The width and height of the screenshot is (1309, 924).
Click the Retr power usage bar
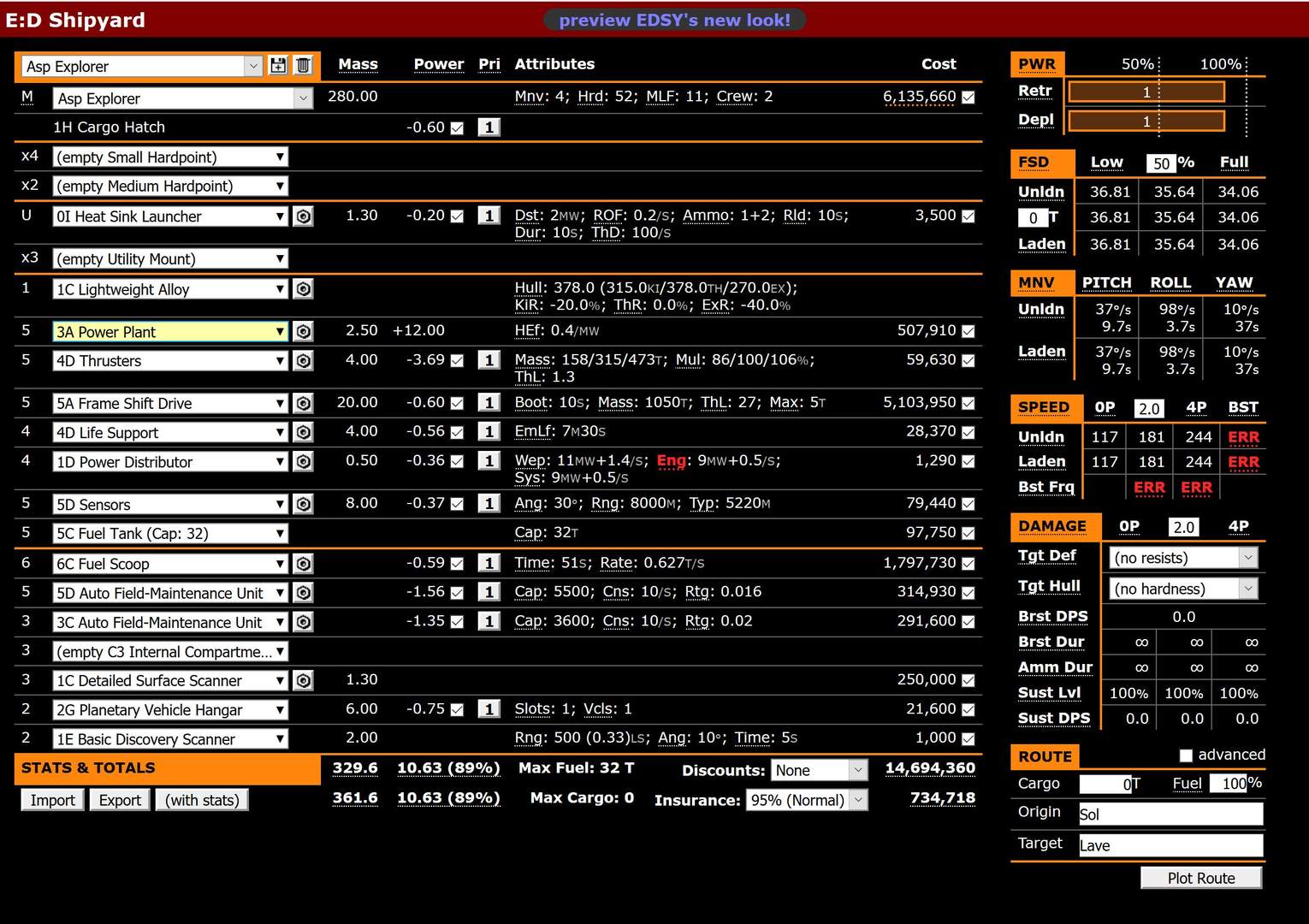click(1146, 92)
